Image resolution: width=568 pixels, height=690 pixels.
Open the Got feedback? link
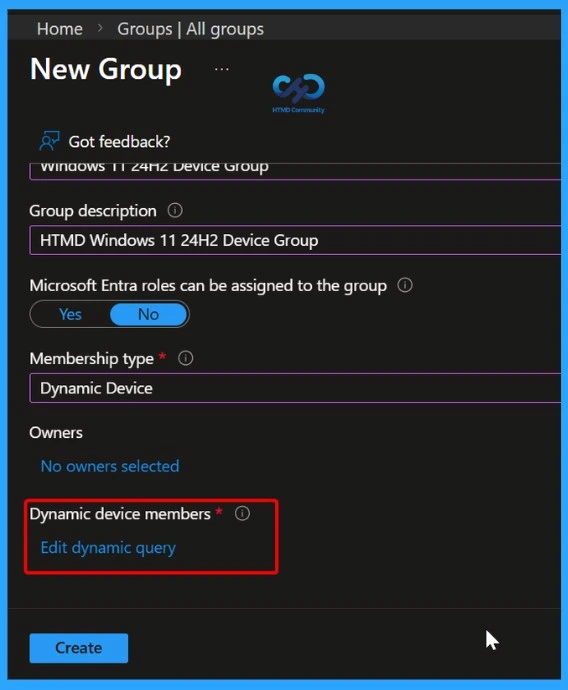119,142
